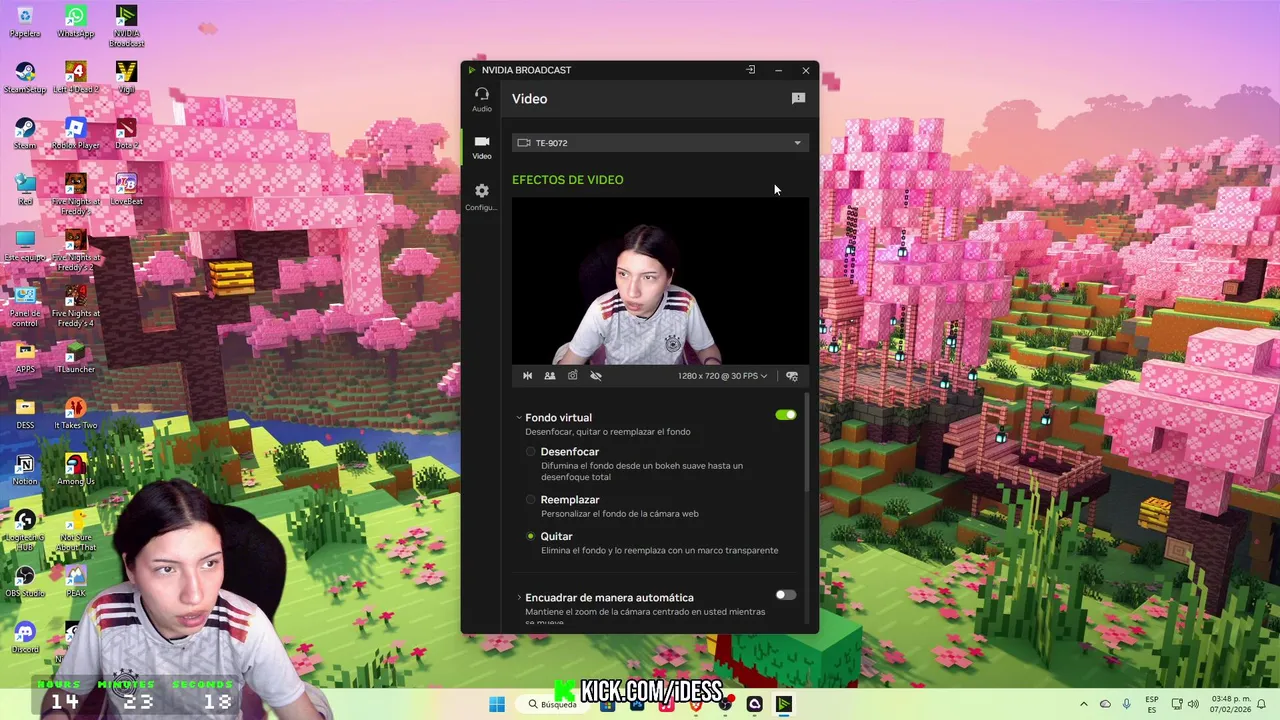
Task: Select the Este equipo desktop icon
Action: click(25, 246)
